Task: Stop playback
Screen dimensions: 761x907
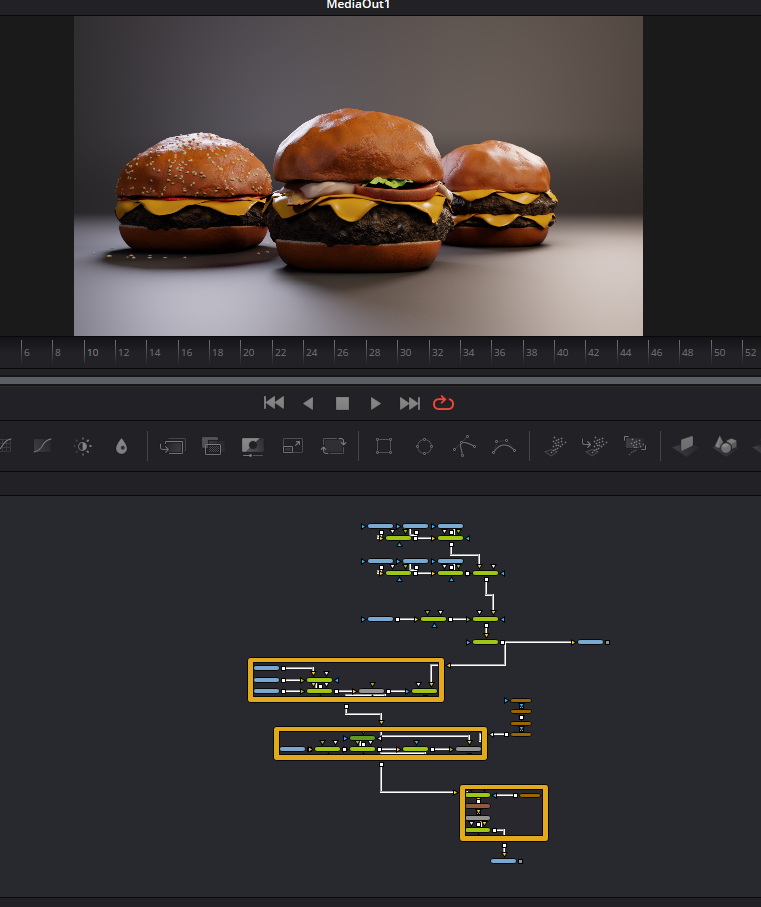Action: tap(342, 403)
